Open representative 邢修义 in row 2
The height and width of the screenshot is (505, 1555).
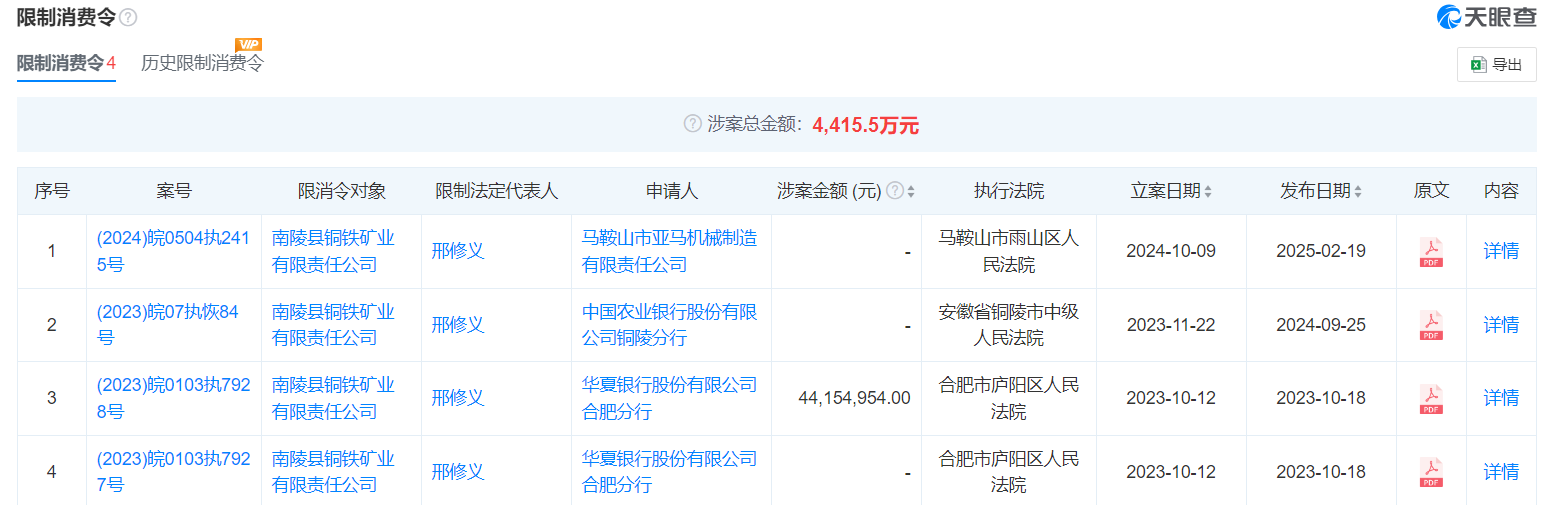(x=458, y=325)
